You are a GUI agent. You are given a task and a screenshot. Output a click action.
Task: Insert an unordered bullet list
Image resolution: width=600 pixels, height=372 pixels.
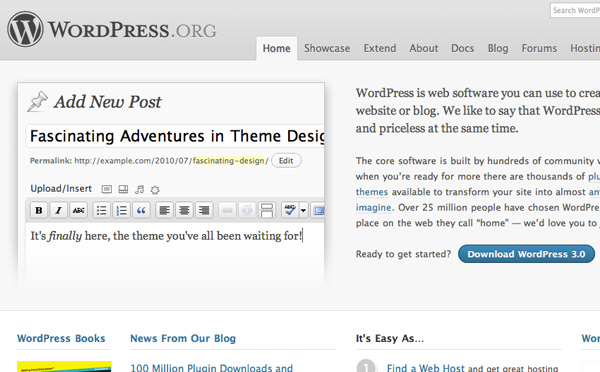(x=101, y=210)
